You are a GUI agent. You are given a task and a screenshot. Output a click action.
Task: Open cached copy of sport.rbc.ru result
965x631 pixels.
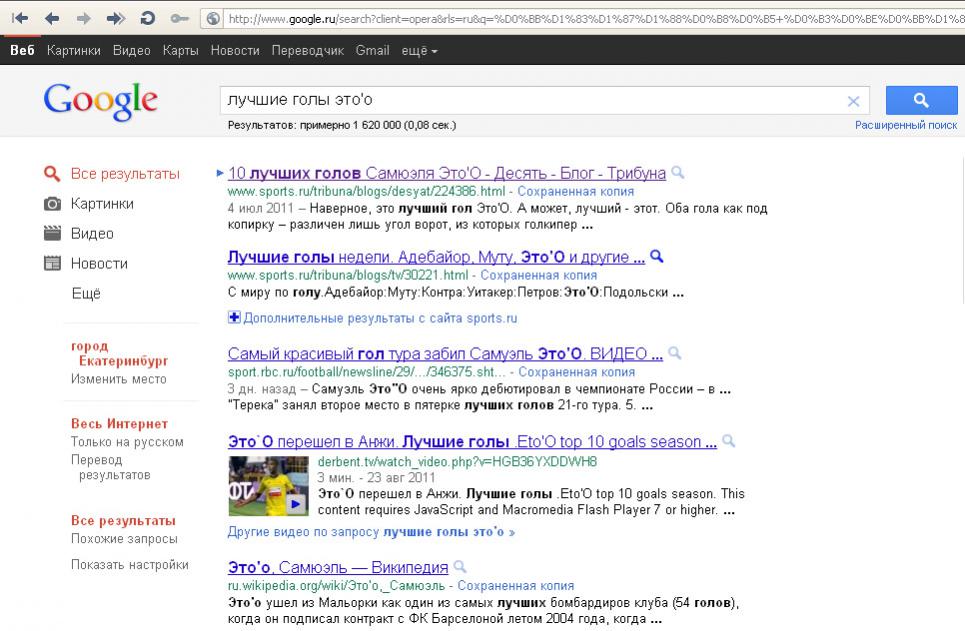(576, 372)
